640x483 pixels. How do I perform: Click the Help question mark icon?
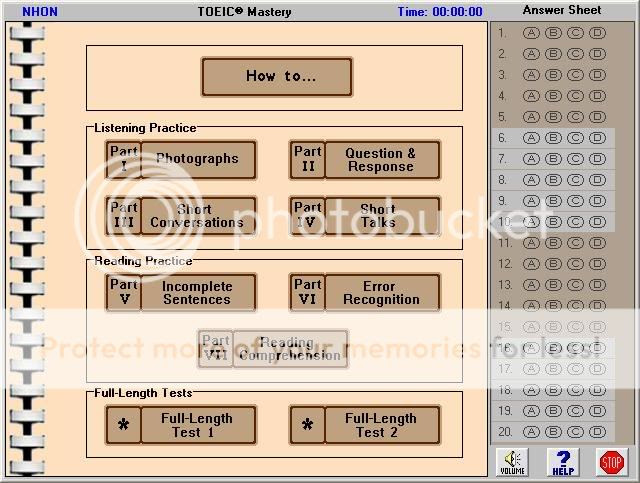[563, 462]
